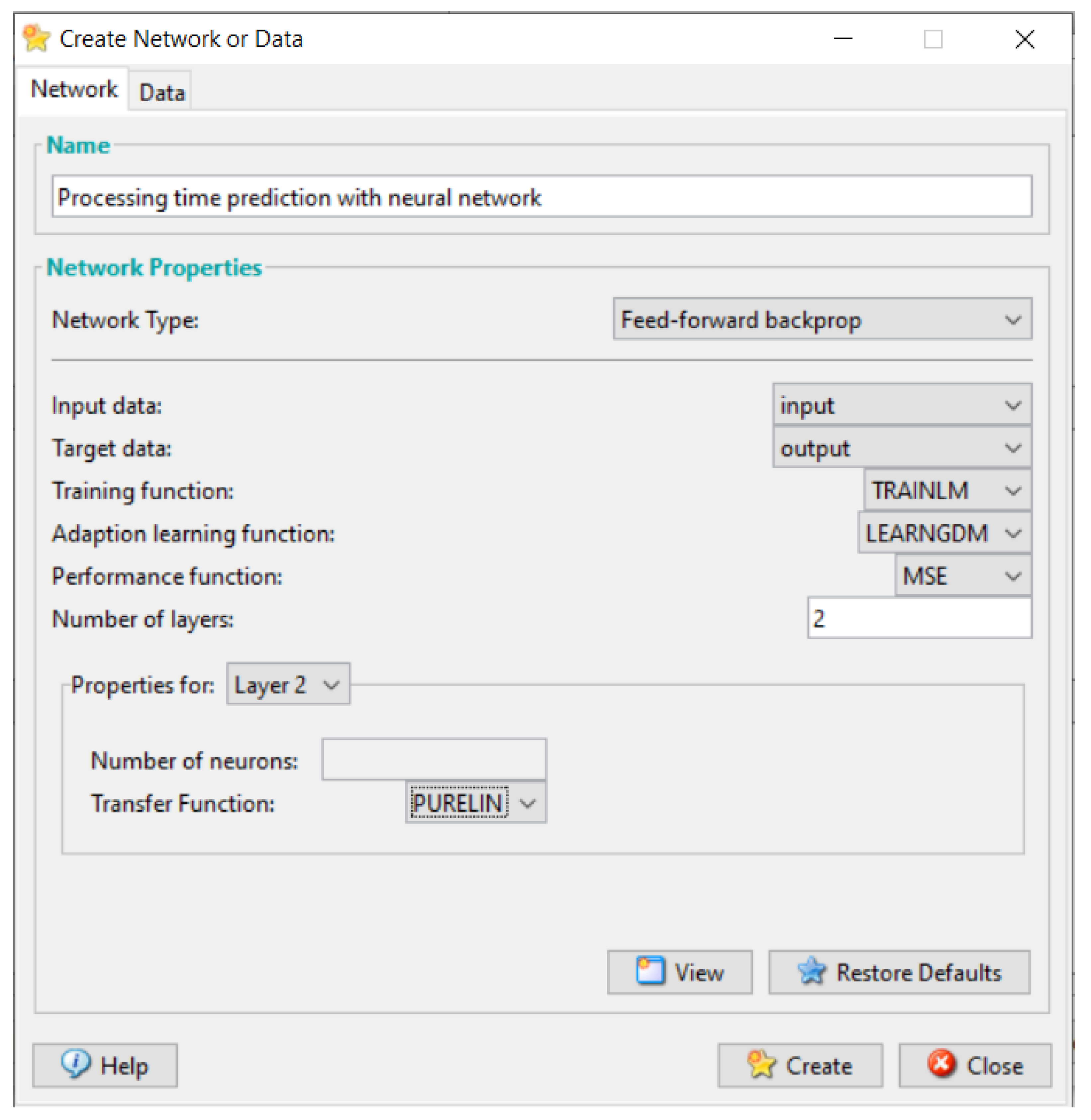Open the Network Type dropdown
1091x1120 pixels.
(822, 319)
